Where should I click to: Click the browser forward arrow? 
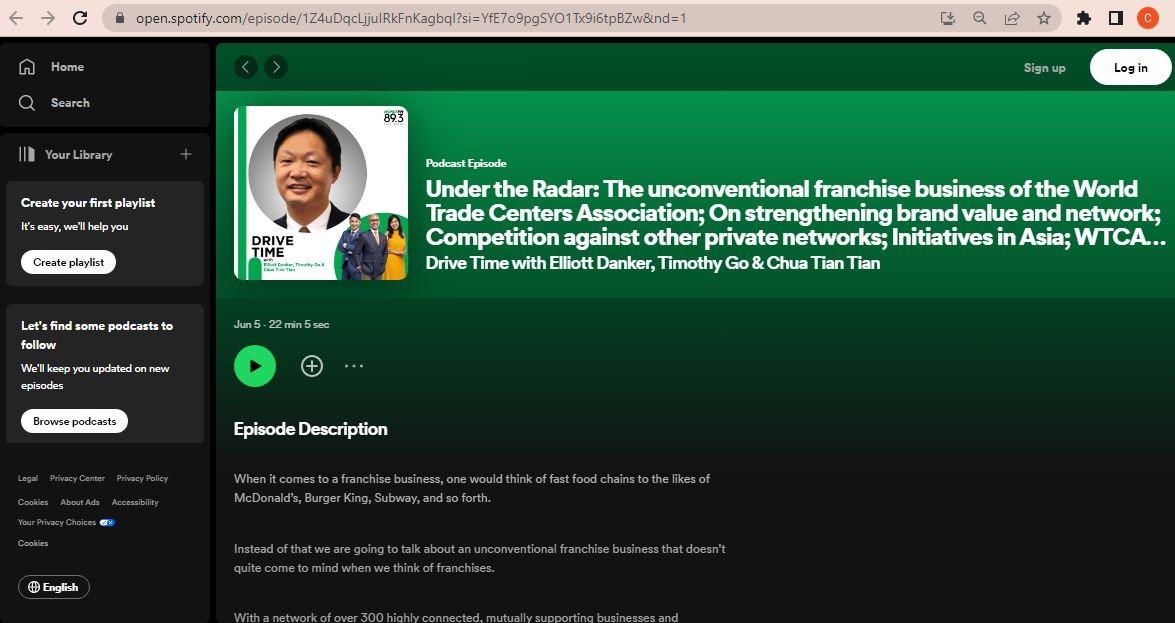coord(48,18)
